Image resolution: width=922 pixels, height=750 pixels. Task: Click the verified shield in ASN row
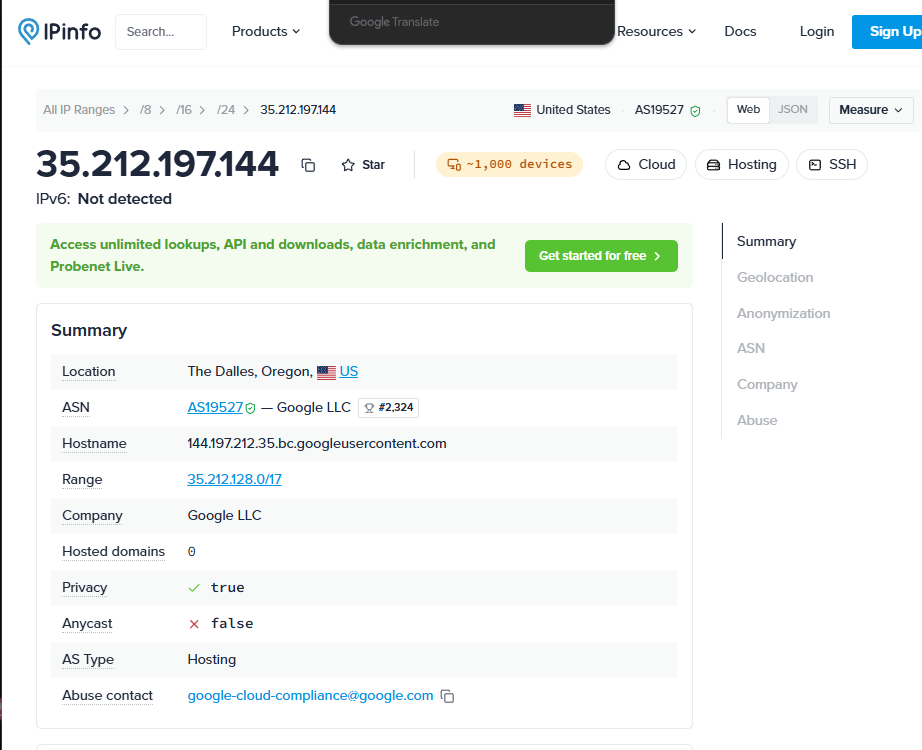(x=250, y=408)
